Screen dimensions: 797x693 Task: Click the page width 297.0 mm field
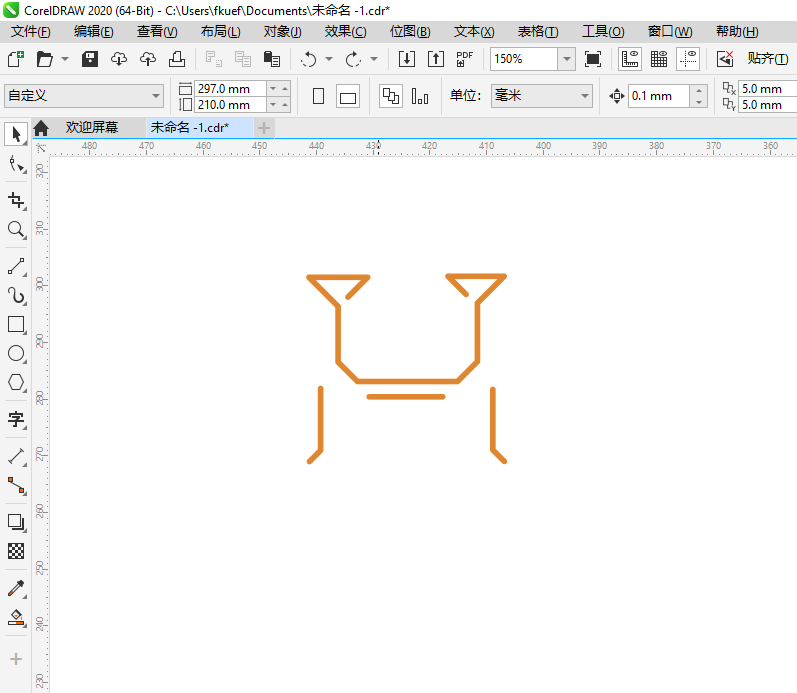point(231,88)
